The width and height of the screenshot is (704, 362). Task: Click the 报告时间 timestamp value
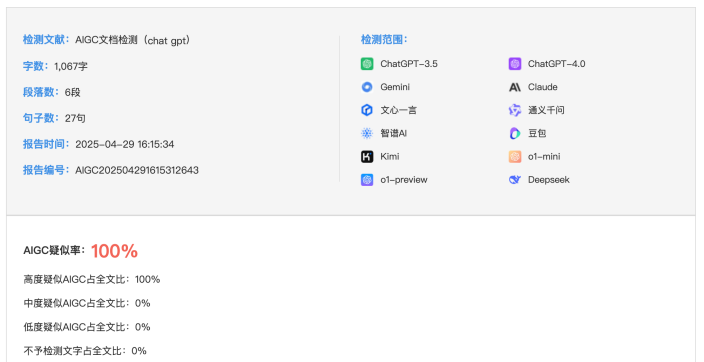125,144
